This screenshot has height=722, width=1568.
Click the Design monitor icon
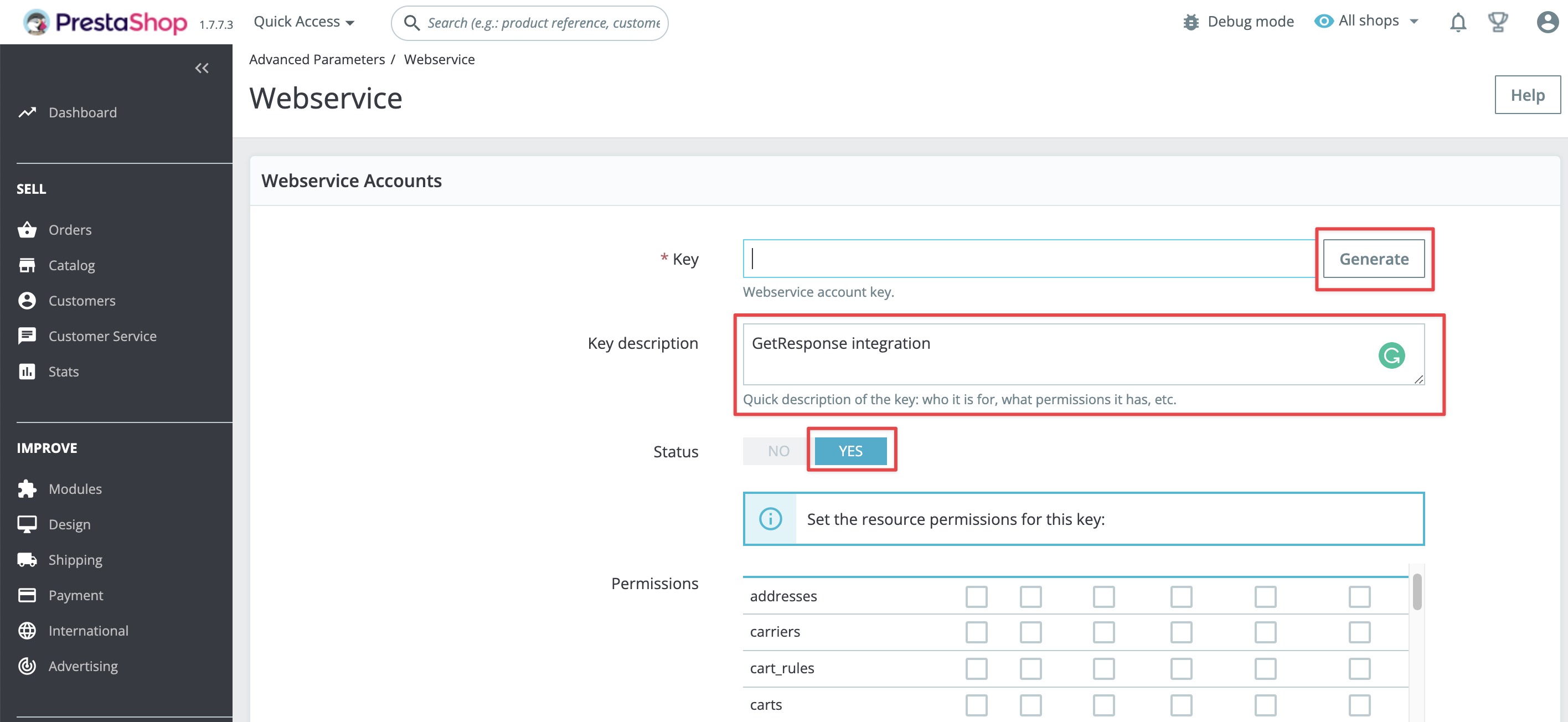pyautogui.click(x=27, y=524)
